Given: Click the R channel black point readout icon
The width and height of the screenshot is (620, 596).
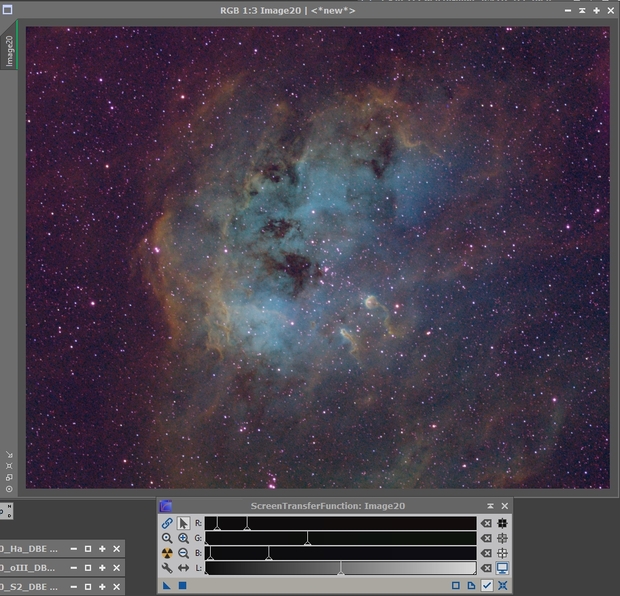Looking at the screenshot, I should click(502, 523).
